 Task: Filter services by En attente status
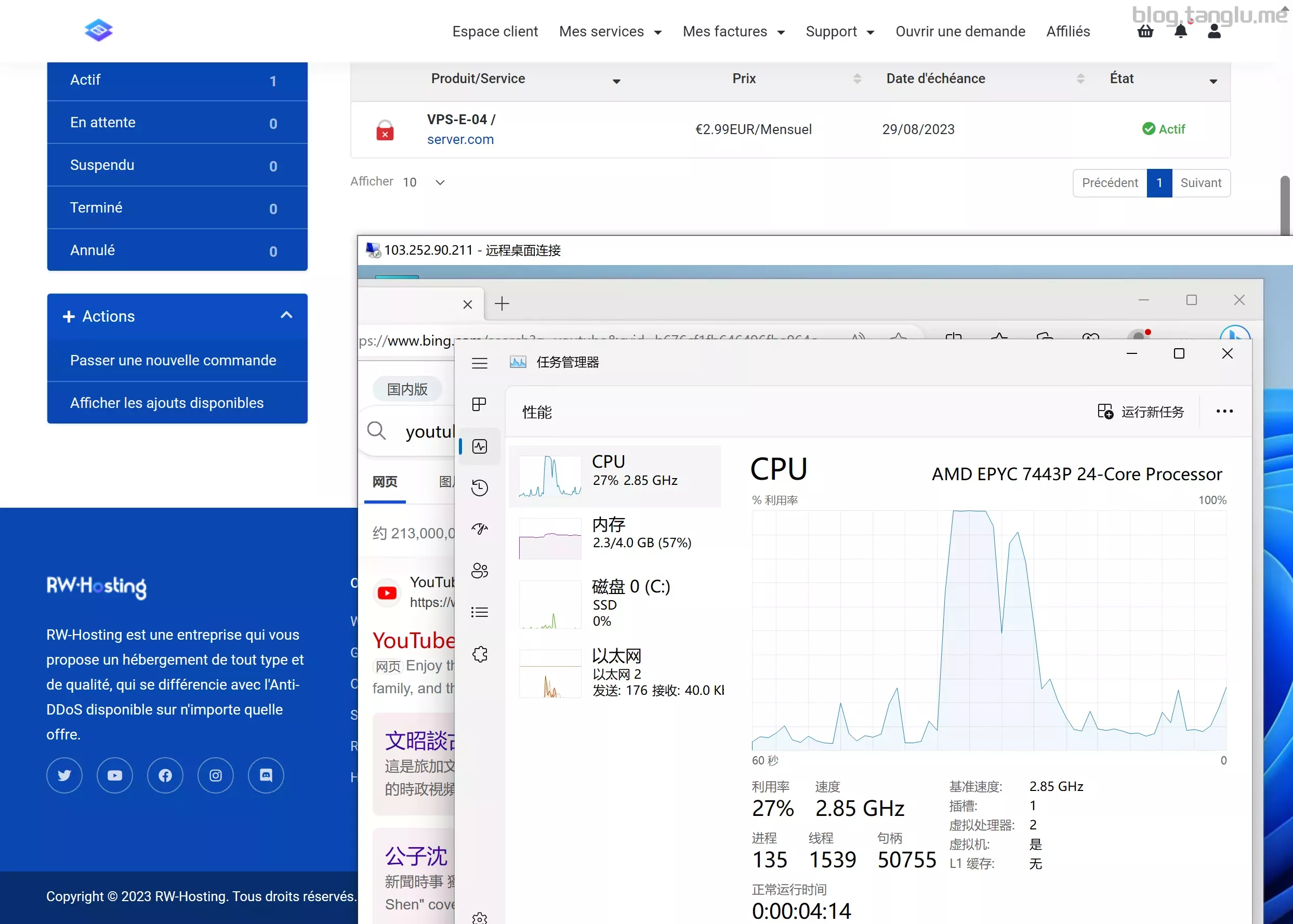(x=178, y=122)
